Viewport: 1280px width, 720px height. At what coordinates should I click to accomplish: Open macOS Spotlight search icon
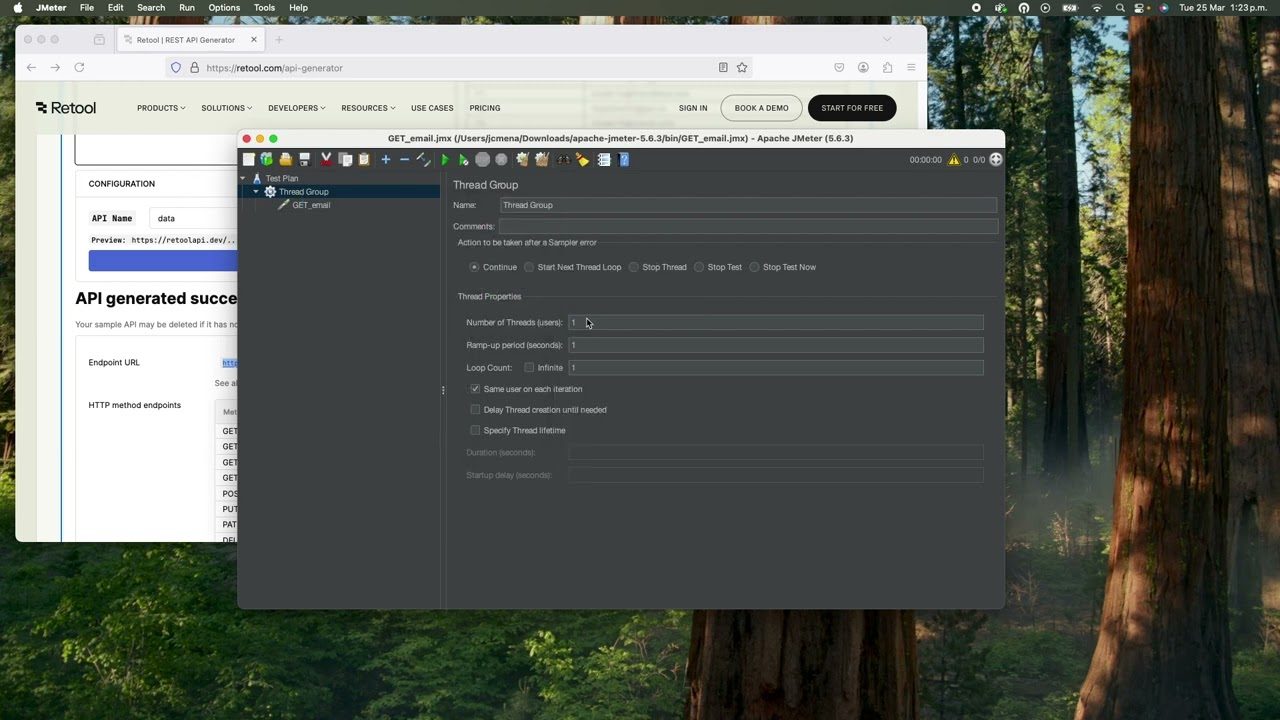click(1121, 8)
